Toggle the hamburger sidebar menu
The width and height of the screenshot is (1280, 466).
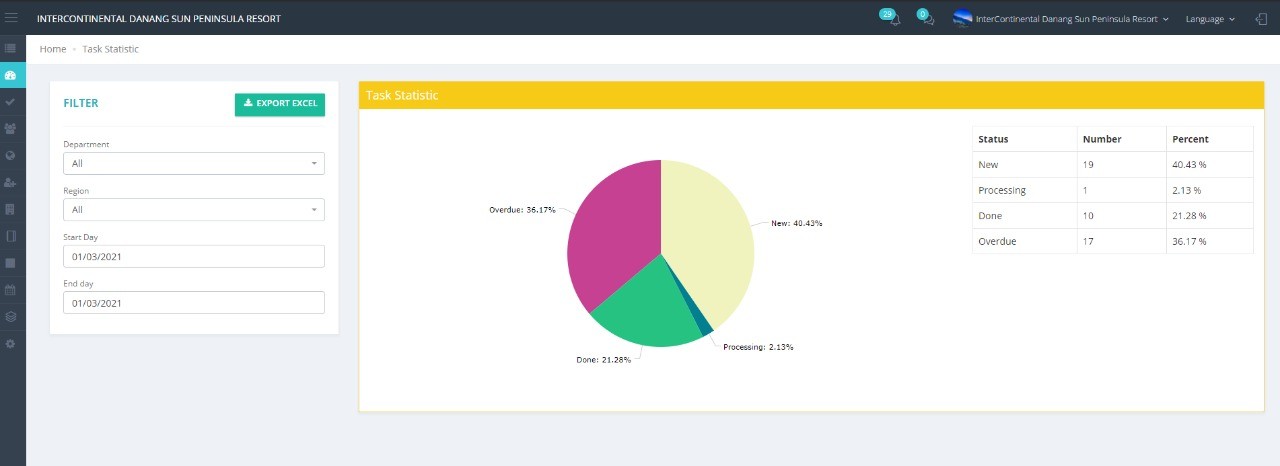pos(12,18)
